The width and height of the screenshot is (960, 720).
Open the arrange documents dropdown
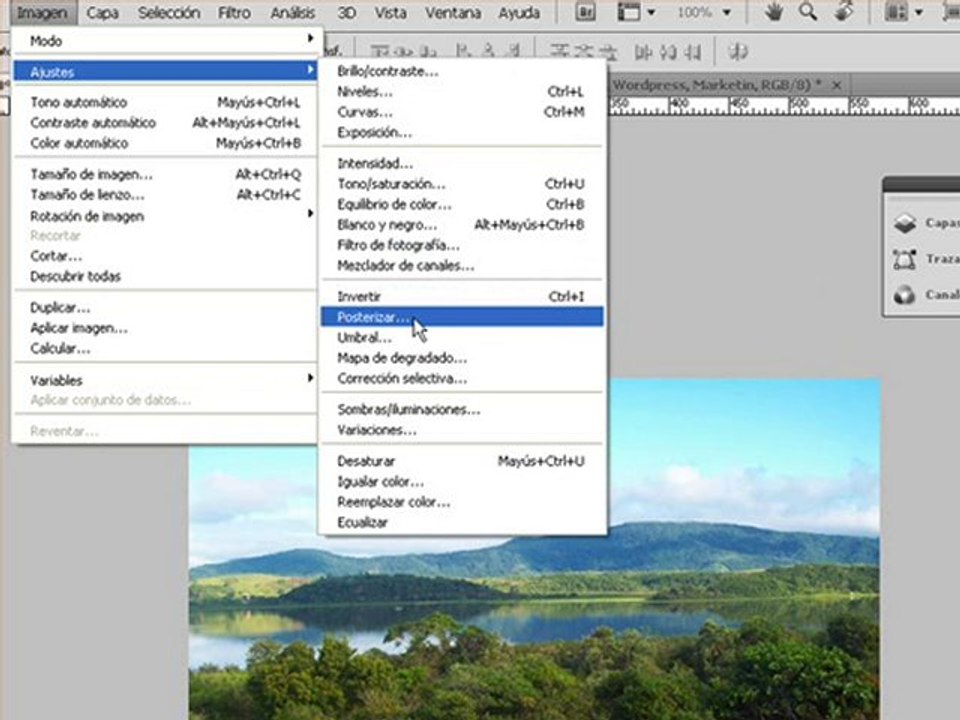coord(904,12)
